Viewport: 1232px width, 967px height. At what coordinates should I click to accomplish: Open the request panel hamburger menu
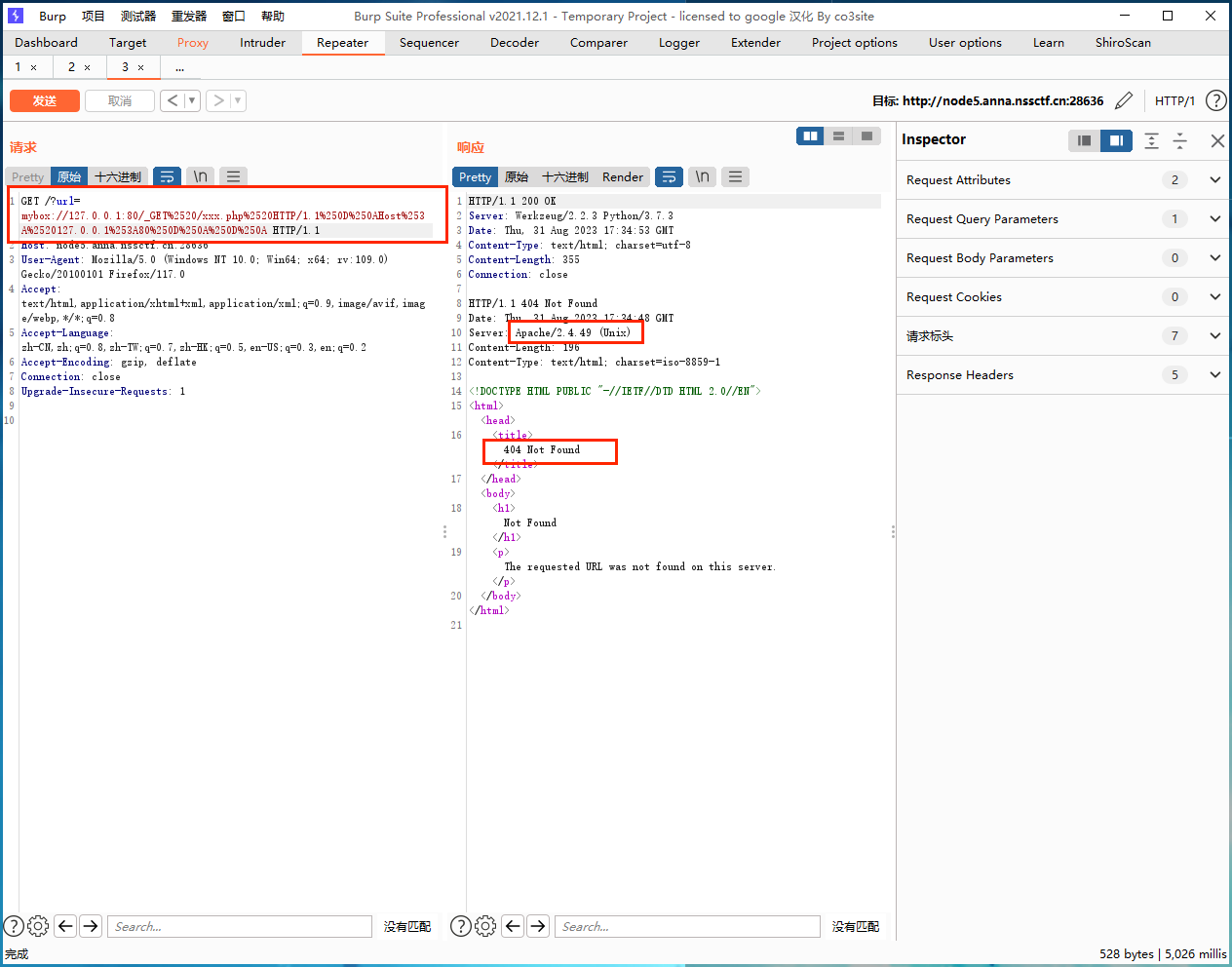[233, 176]
